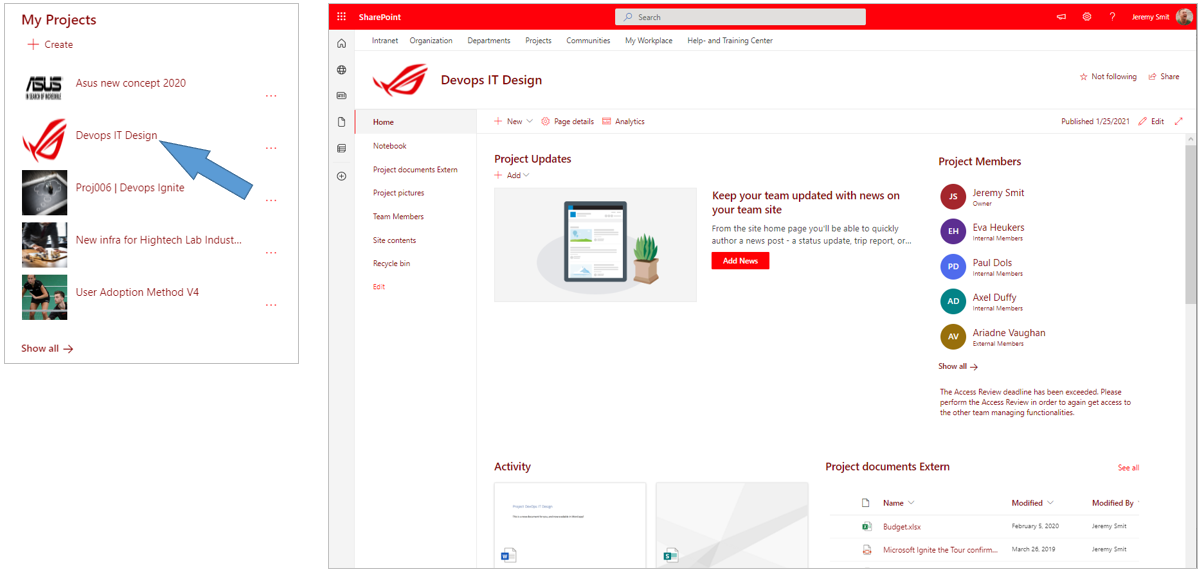This screenshot has height=575, width=1204.
Task: Click the star icon for Not following
Action: (1083, 77)
